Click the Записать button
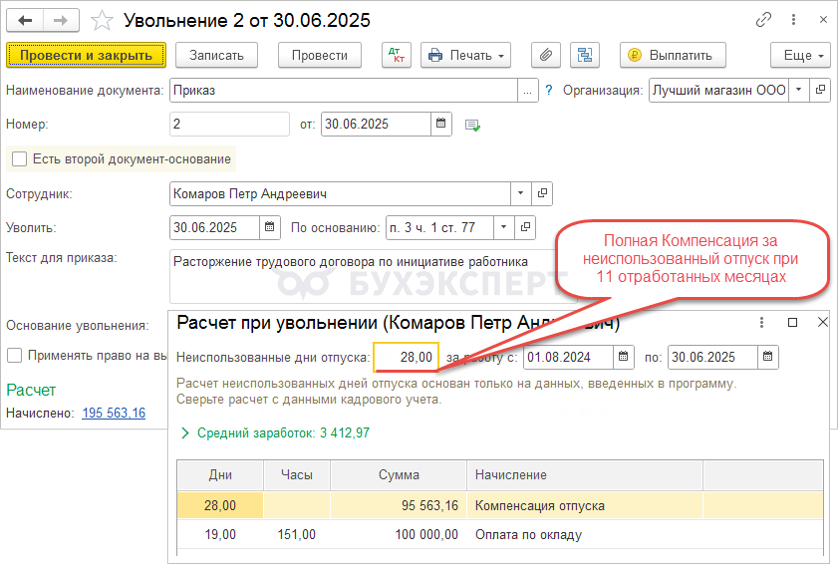The image size is (838, 568). point(216,55)
